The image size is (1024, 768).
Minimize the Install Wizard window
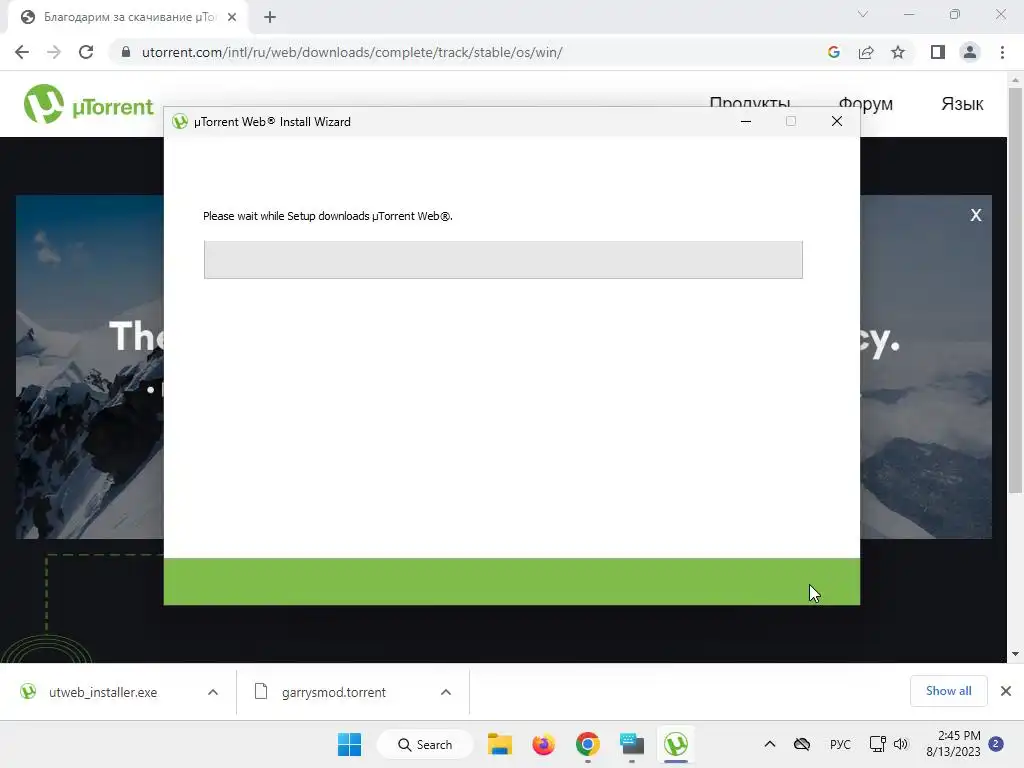tap(746, 121)
